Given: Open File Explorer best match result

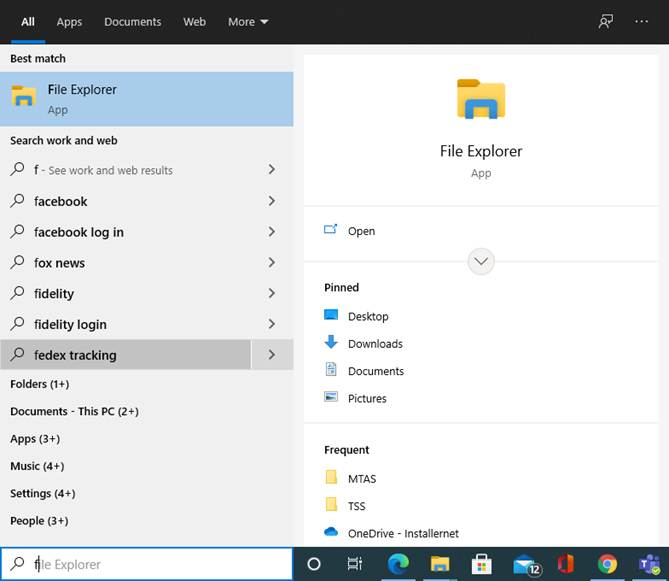Looking at the screenshot, I should (146, 99).
